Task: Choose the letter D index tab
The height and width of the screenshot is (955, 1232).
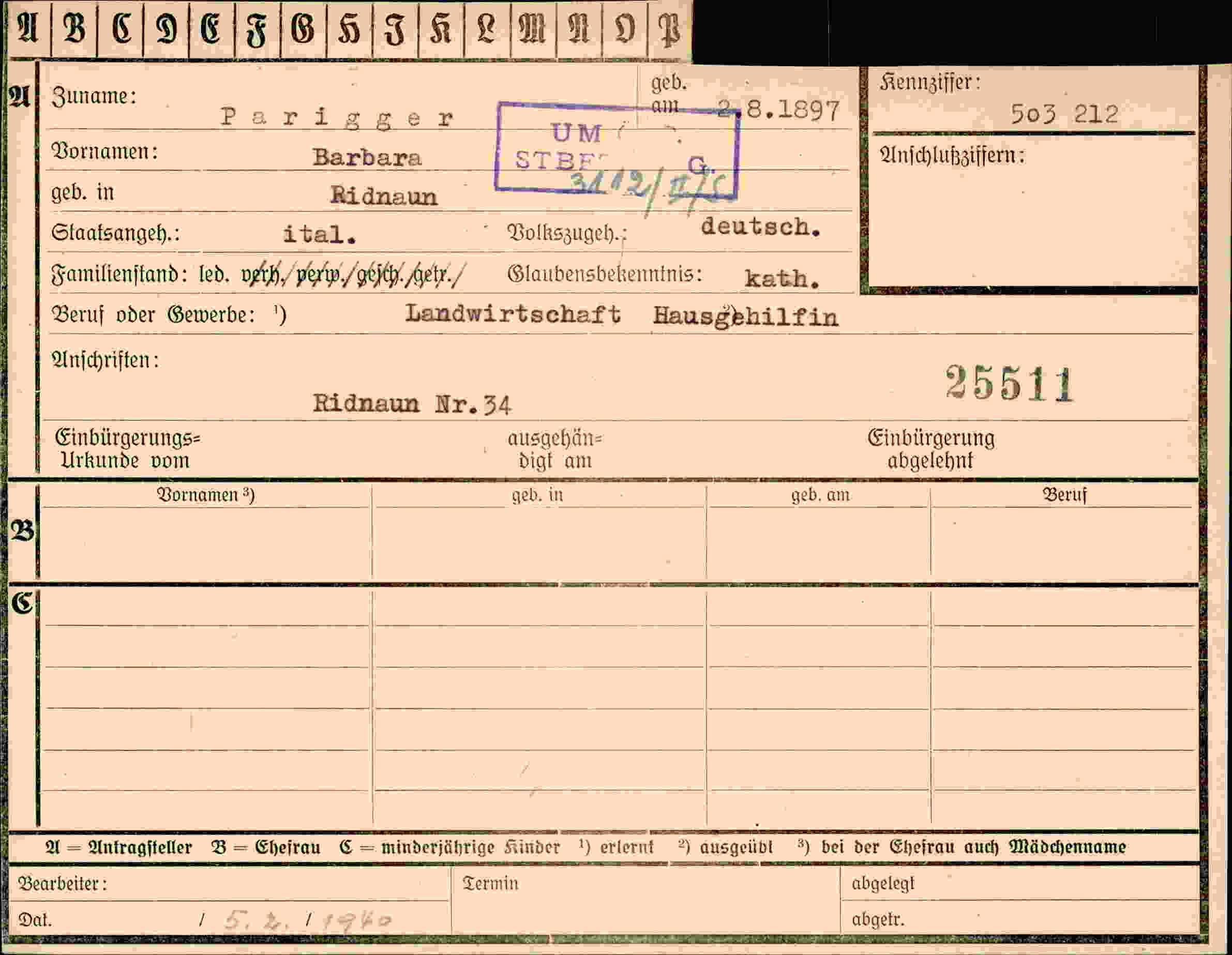Action: point(167,29)
